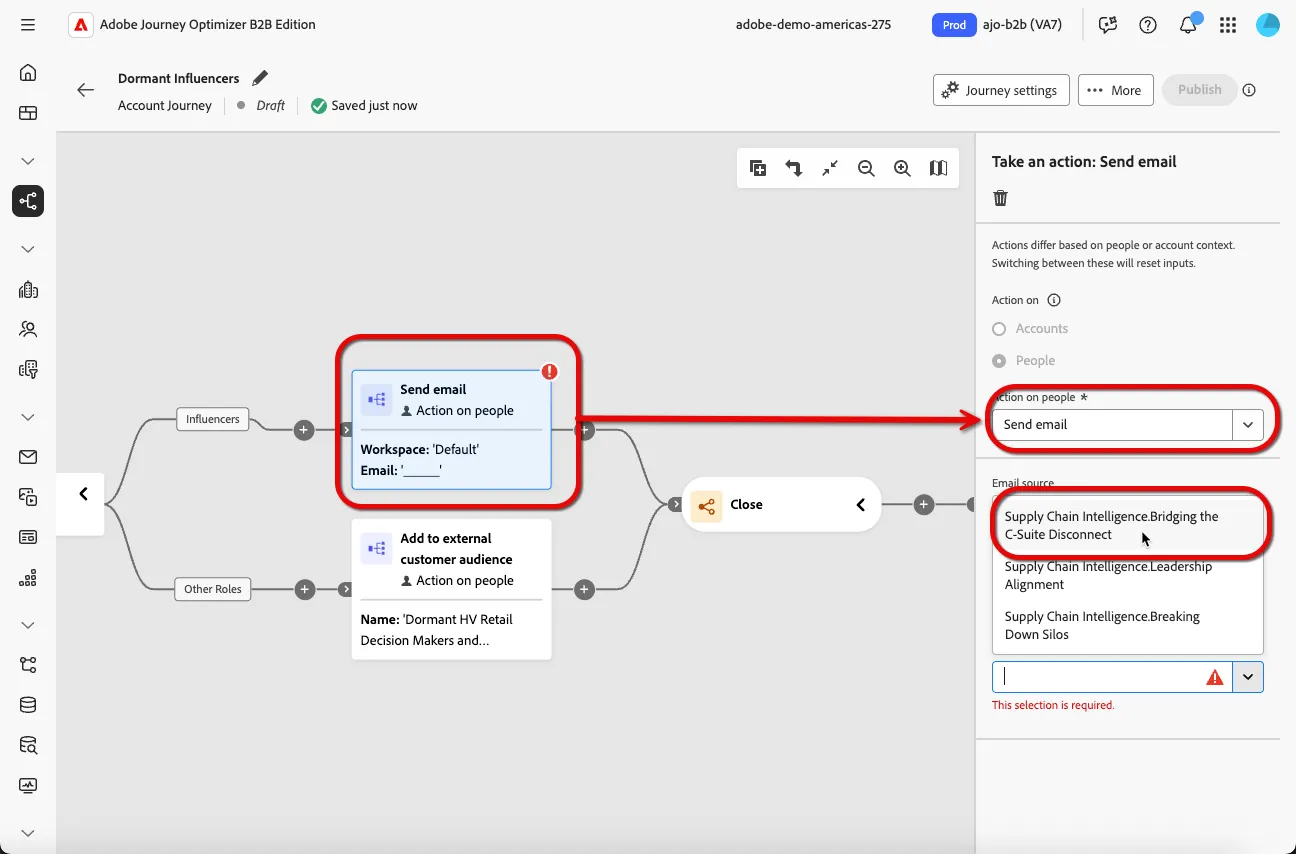1296x854 pixels.
Task: Open the Accounts building sidebar icon
Action: 28,290
